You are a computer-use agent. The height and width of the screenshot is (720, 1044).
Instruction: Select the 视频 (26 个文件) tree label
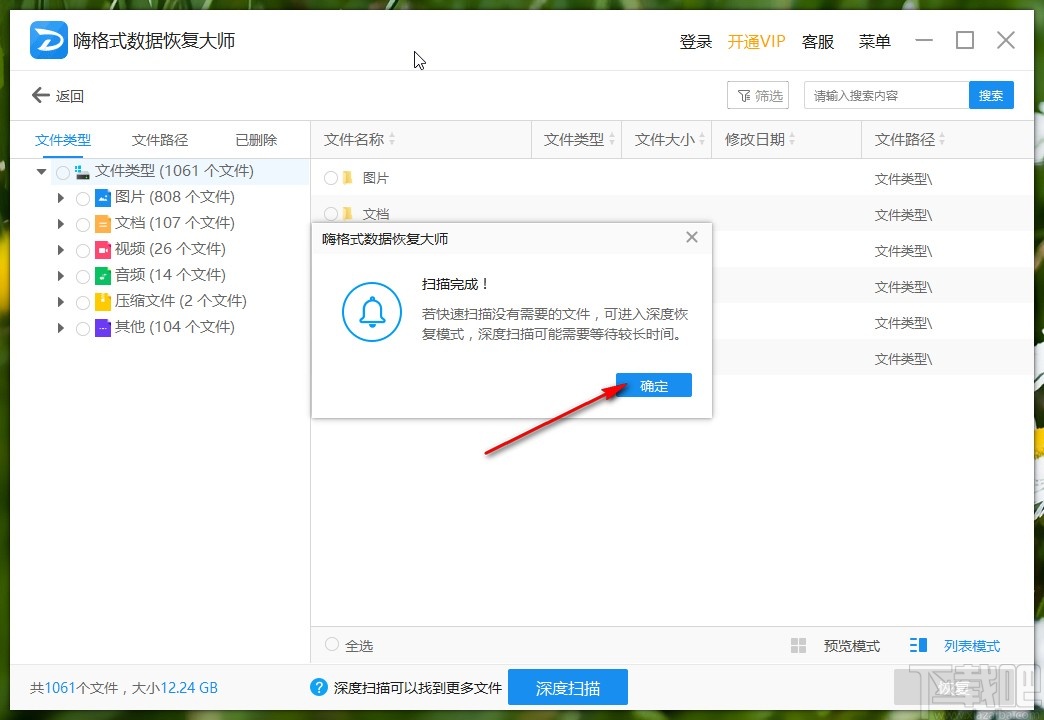(x=170, y=248)
